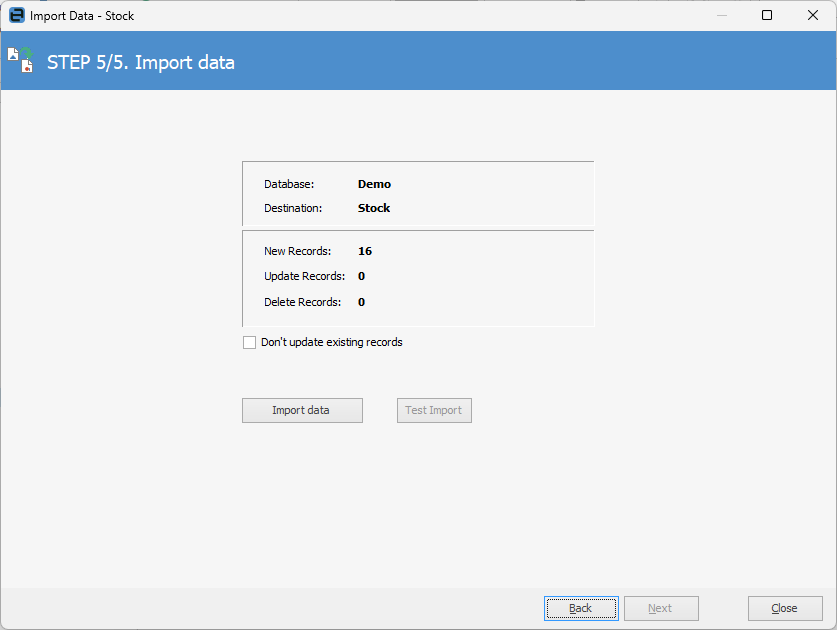Click the app icon in the title bar
The height and width of the screenshot is (630, 837).
point(16,16)
